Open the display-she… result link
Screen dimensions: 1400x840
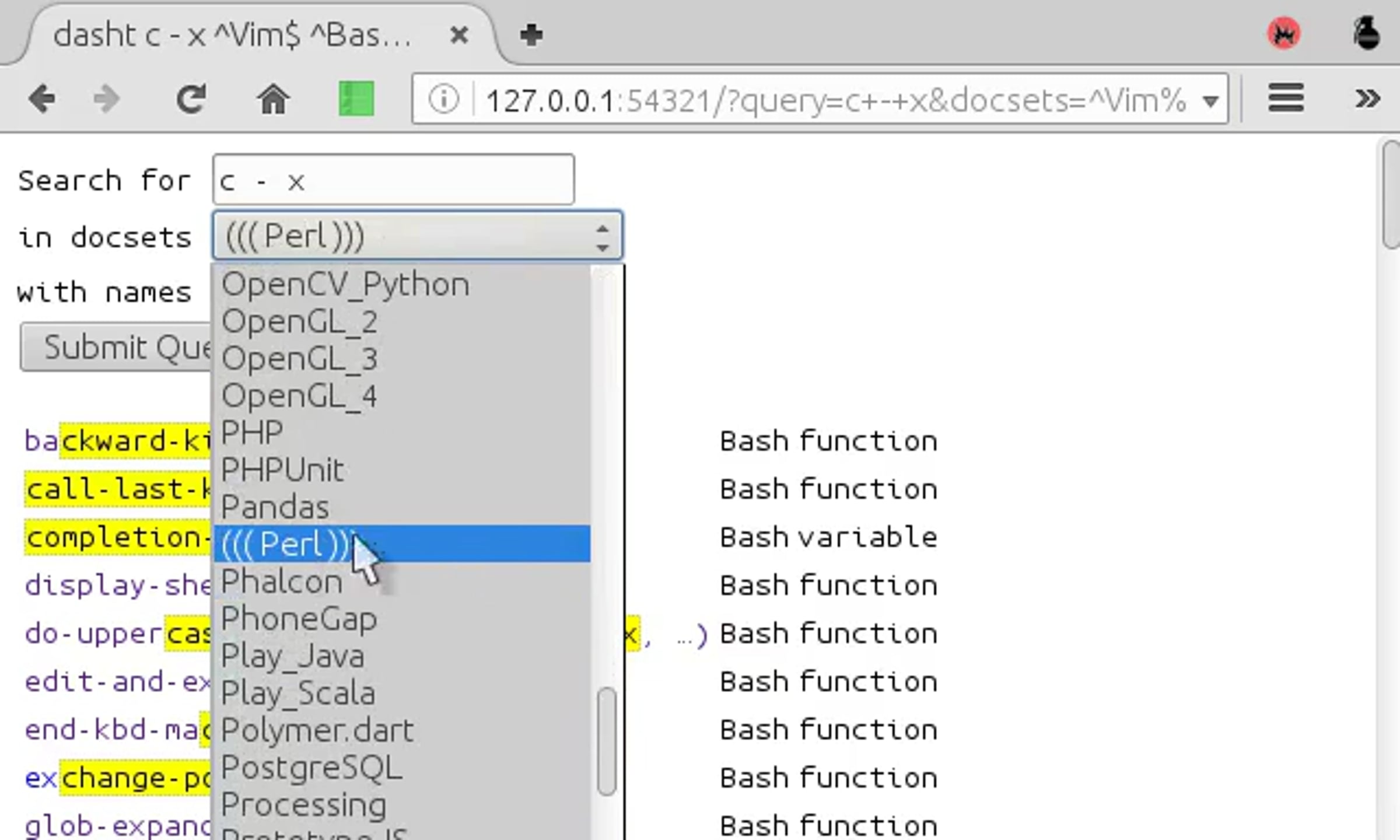coord(118,586)
